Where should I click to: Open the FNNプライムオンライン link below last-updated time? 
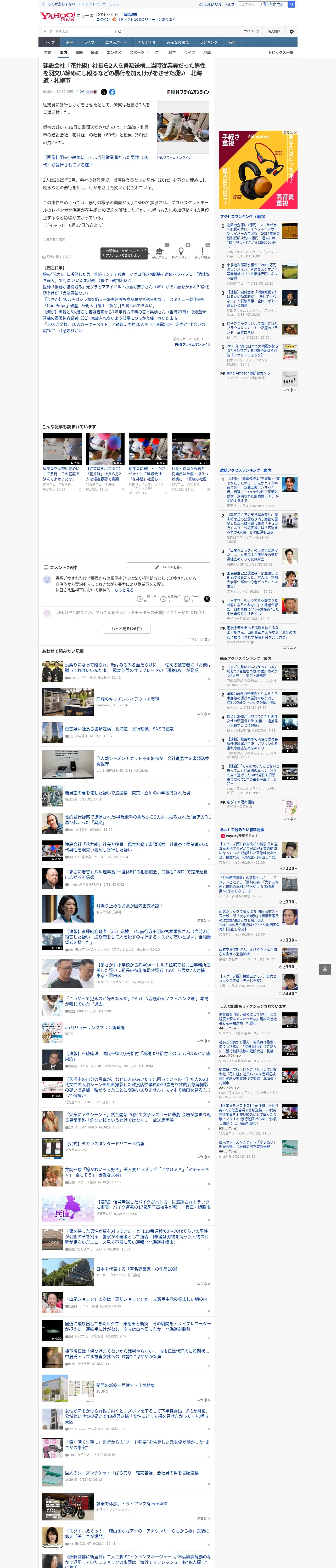tap(193, 344)
